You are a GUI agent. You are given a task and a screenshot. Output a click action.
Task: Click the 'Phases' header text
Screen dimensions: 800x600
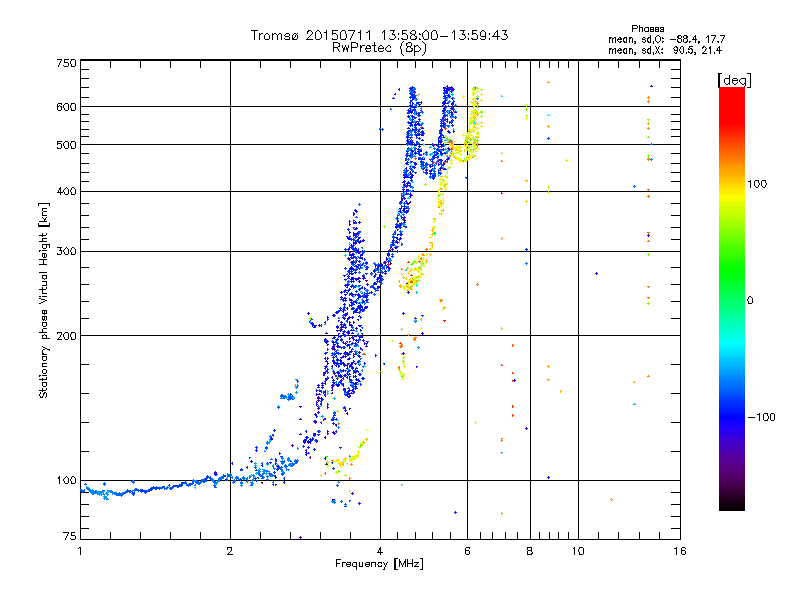pos(647,29)
